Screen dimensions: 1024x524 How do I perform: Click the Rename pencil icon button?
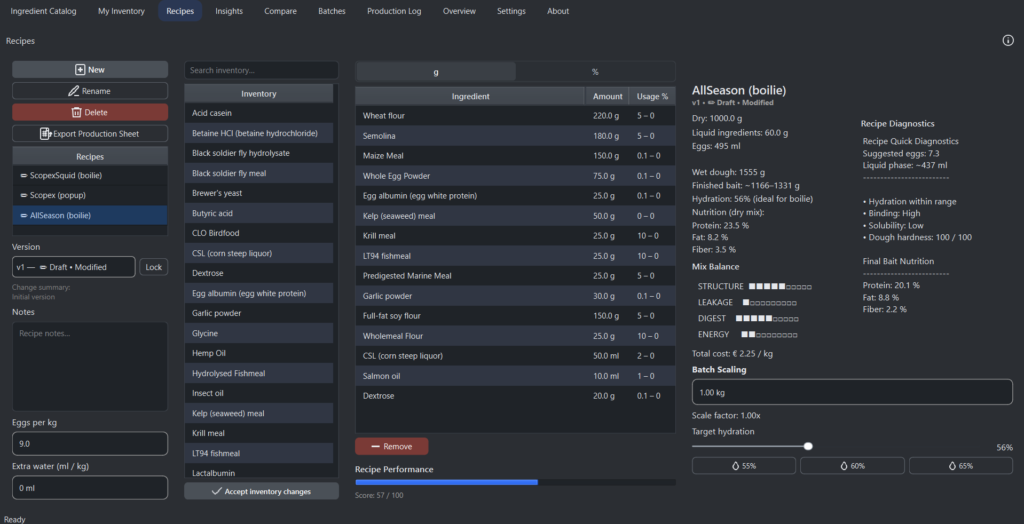click(74, 91)
